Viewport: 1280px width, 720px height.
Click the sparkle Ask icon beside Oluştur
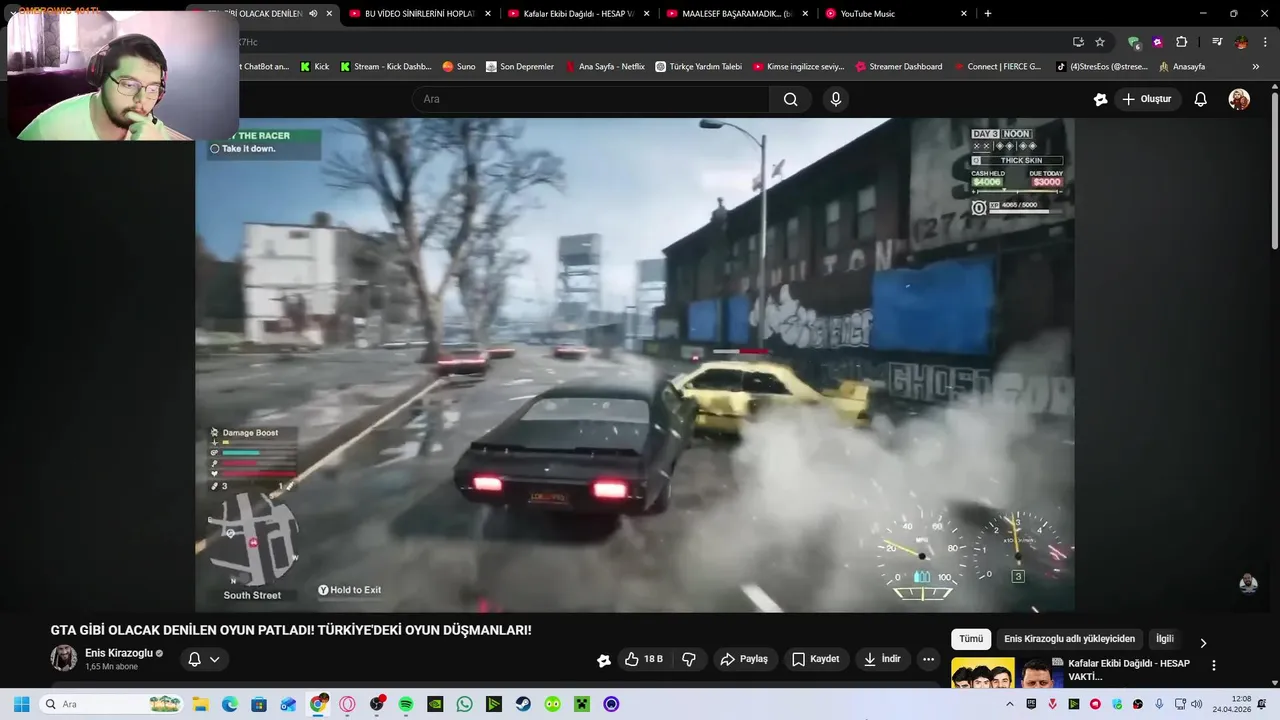[1100, 99]
